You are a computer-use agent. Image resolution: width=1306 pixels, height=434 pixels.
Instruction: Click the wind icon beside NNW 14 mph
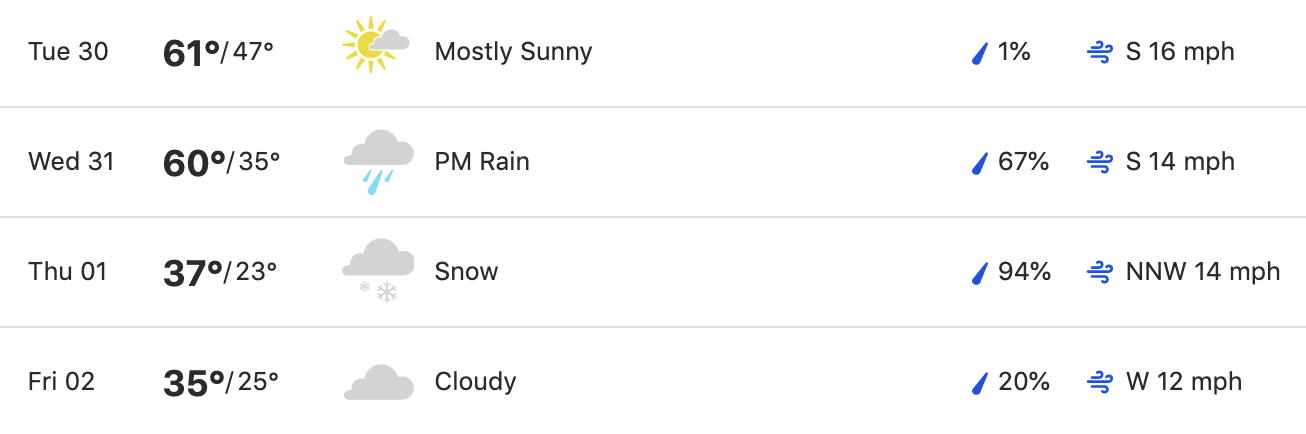click(1100, 272)
